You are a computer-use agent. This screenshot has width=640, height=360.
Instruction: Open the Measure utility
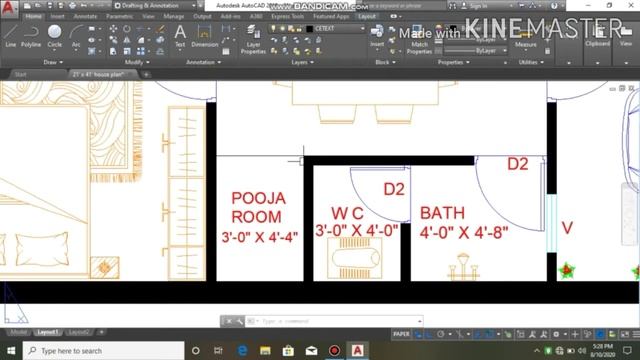click(x=525, y=39)
